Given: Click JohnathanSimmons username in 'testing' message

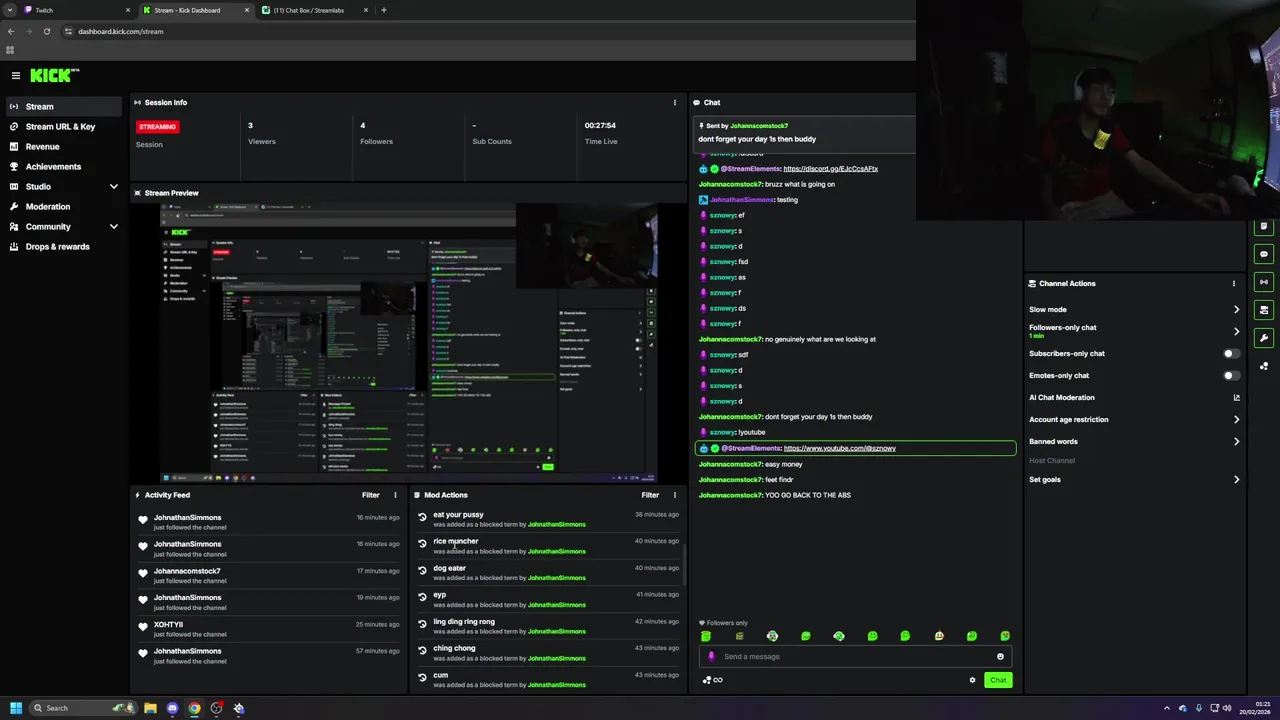Looking at the screenshot, I should (742, 200).
